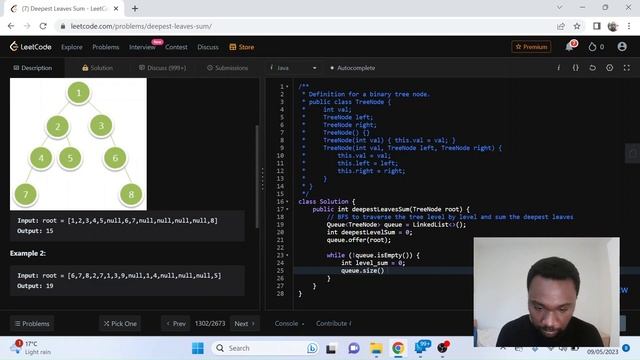This screenshot has width=640, height=360.
Task: Click the Output: 15 text
Action: click(35, 231)
